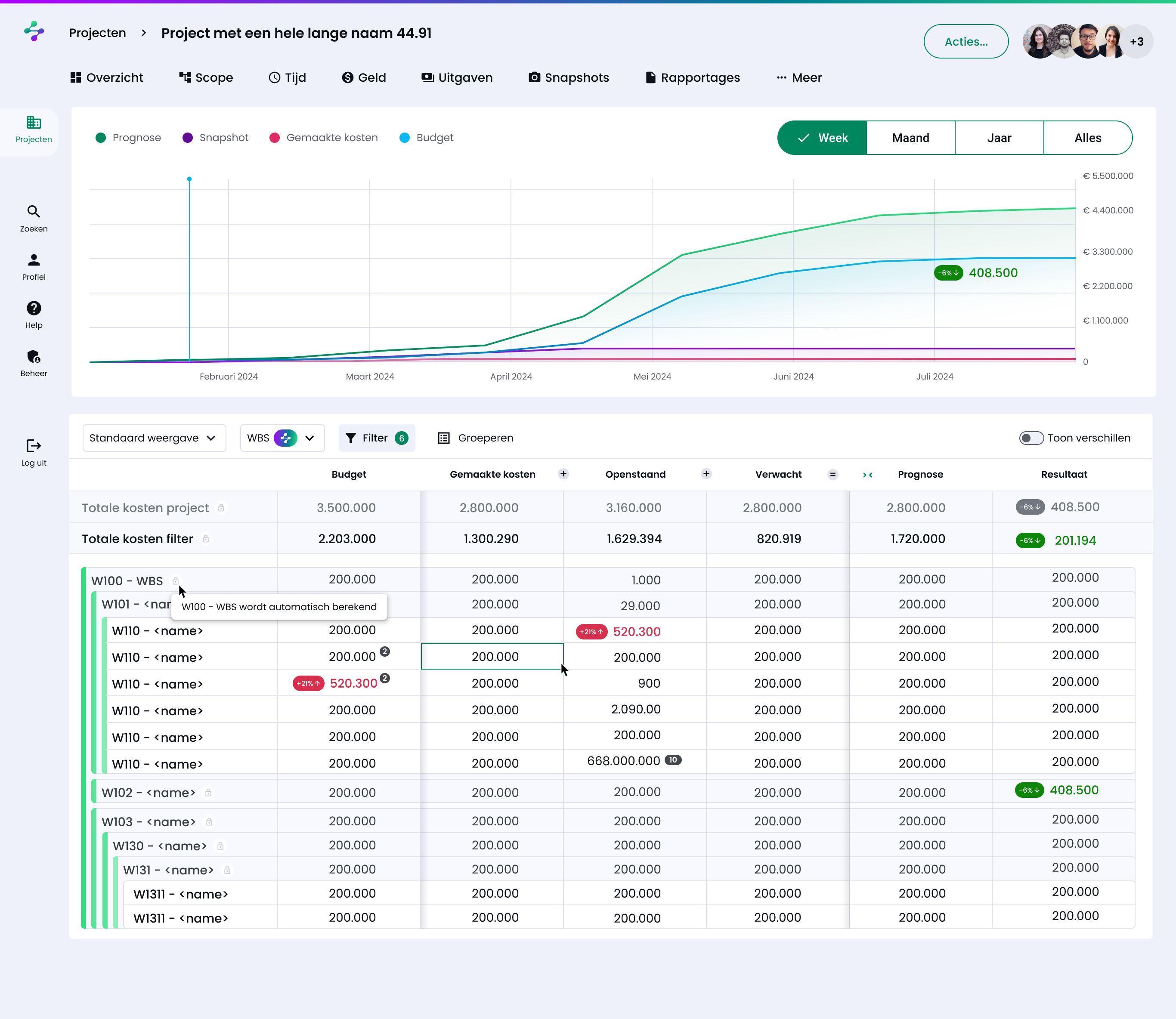The height and width of the screenshot is (1019, 1176).
Task: Click the plus icon beside Openstaand column
Action: tap(706, 474)
